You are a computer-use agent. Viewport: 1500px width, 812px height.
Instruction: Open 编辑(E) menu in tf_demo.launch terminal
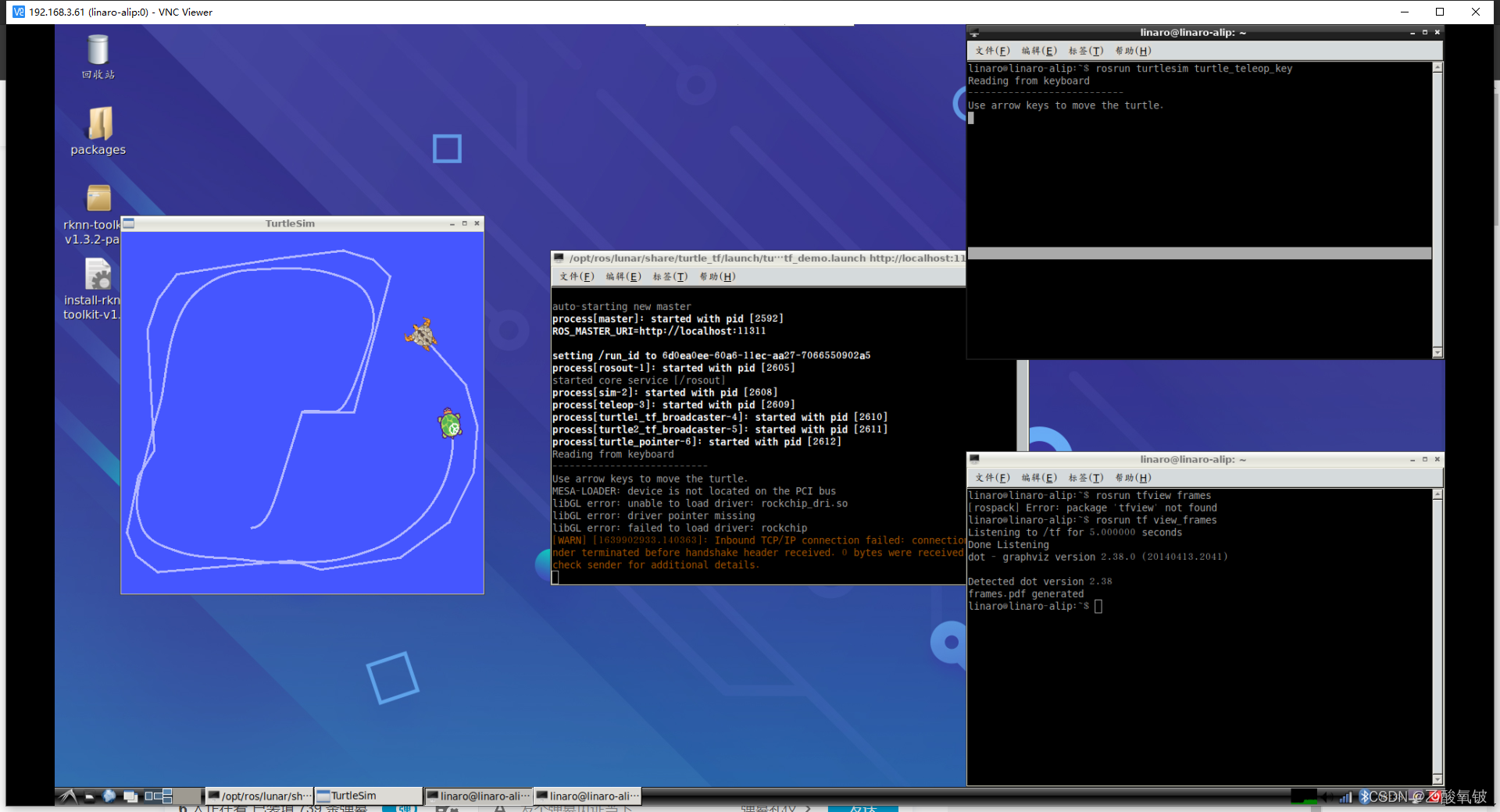point(623,276)
